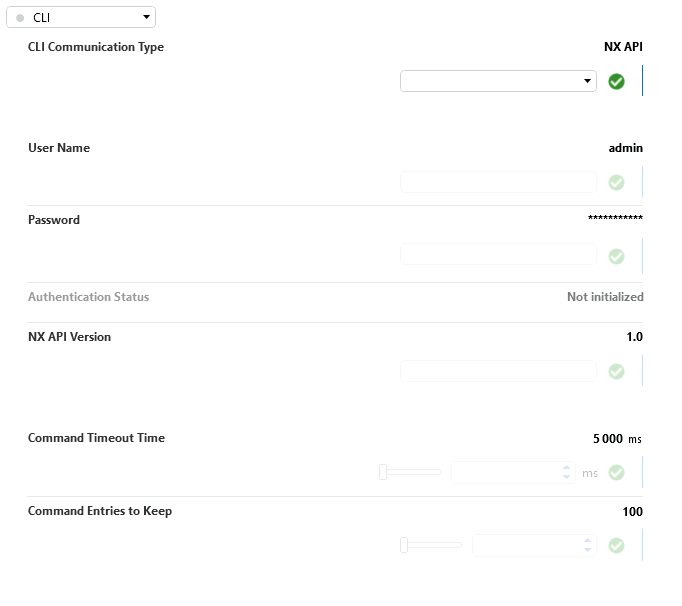Decrease Command Entries to Keep value
The width and height of the screenshot is (682, 606).
point(587,550)
